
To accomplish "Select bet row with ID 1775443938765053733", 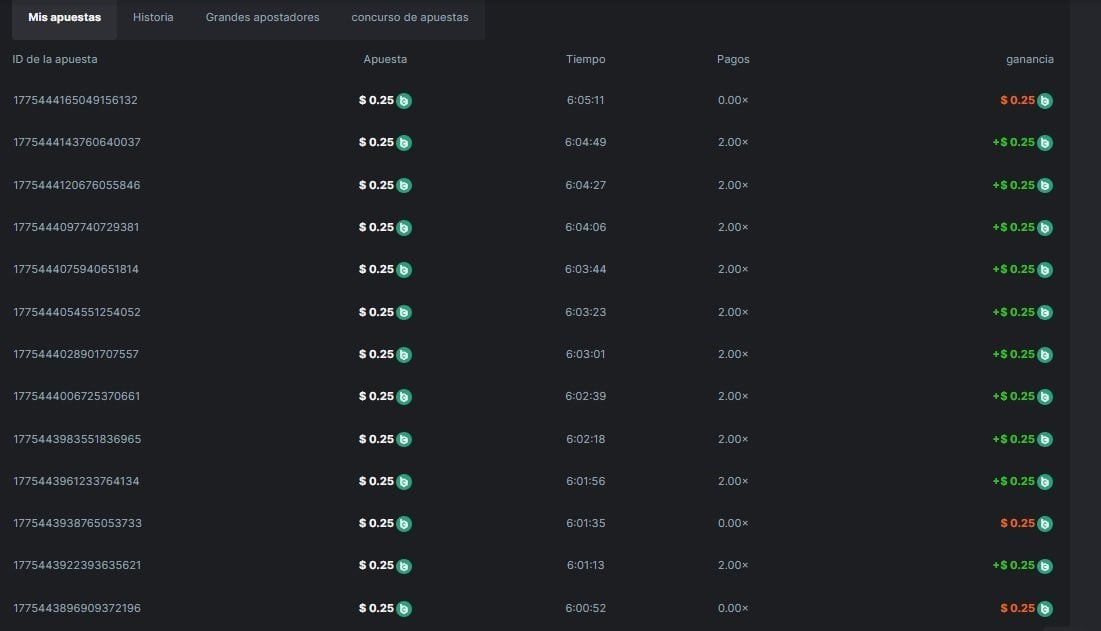I will (x=77, y=523).
